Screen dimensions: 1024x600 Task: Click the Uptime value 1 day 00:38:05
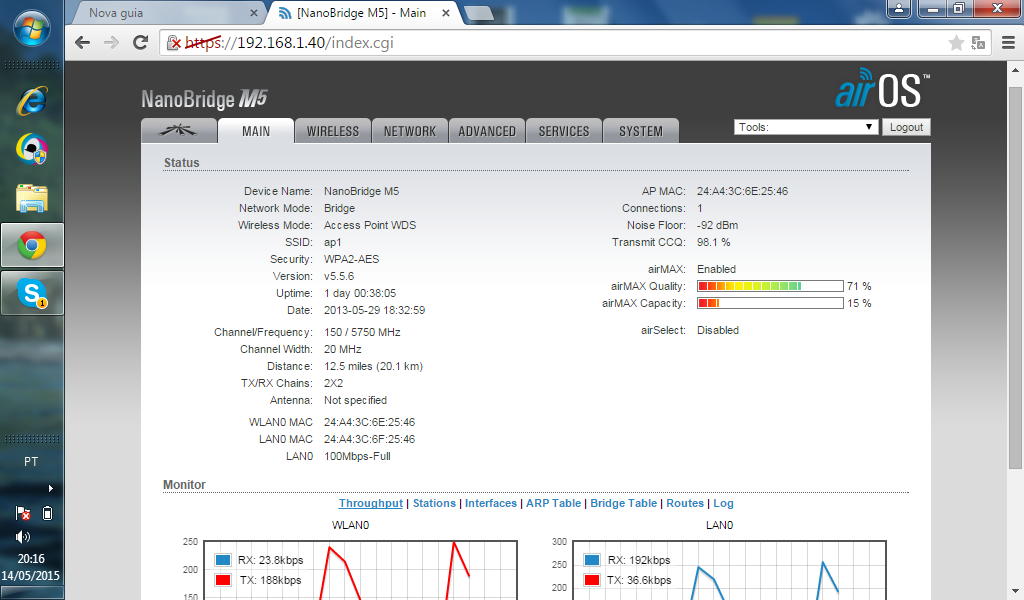click(x=360, y=293)
